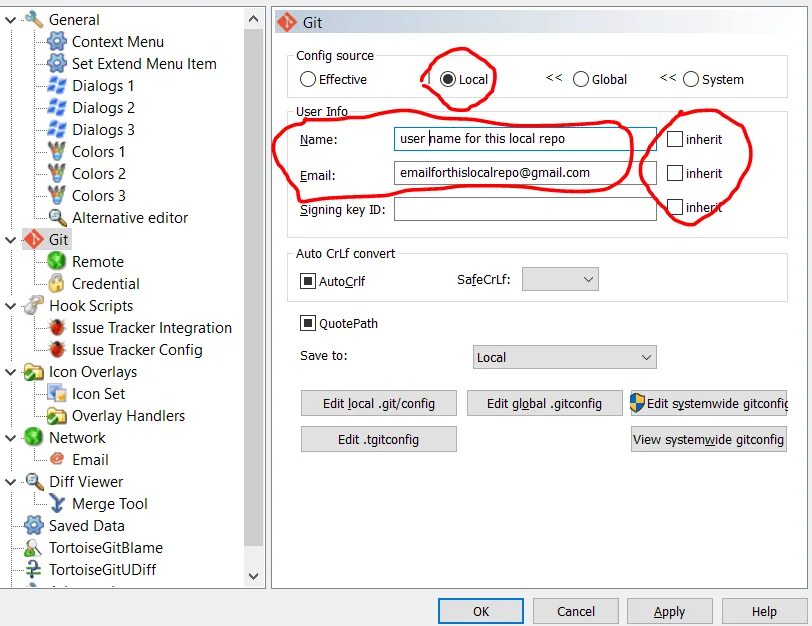The height and width of the screenshot is (626, 812).
Task: Toggle the AutoCrlf checkbox
Action: [308, 281]
